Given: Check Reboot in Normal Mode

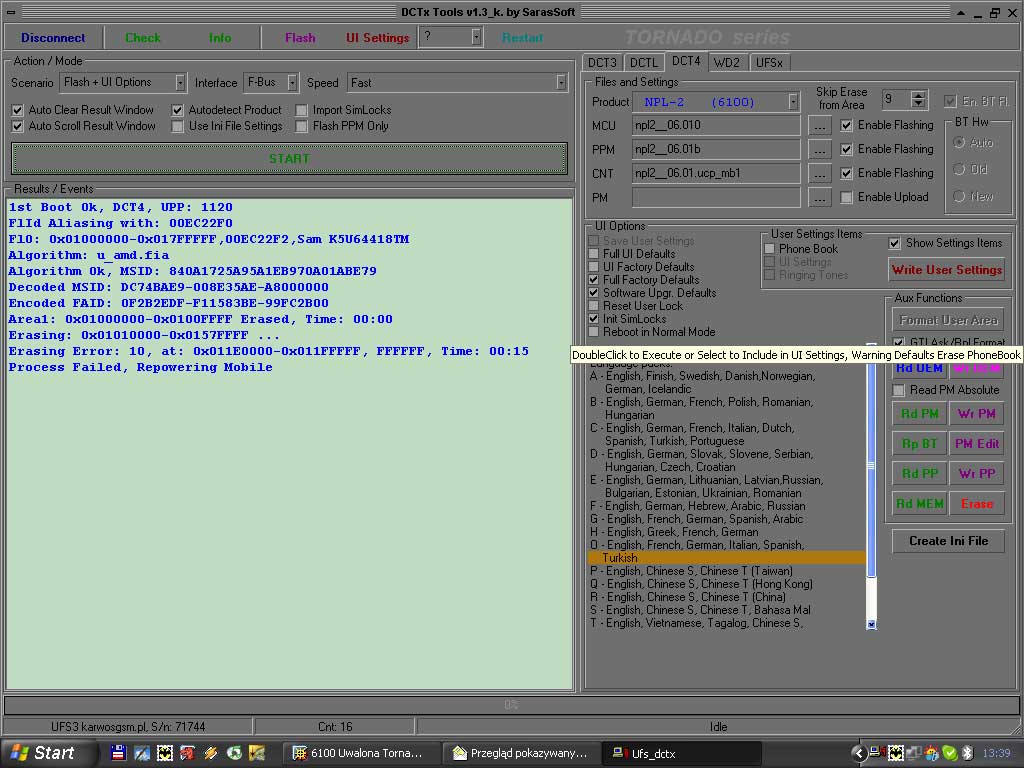Looking at the screenshot, I should (593, 332).
